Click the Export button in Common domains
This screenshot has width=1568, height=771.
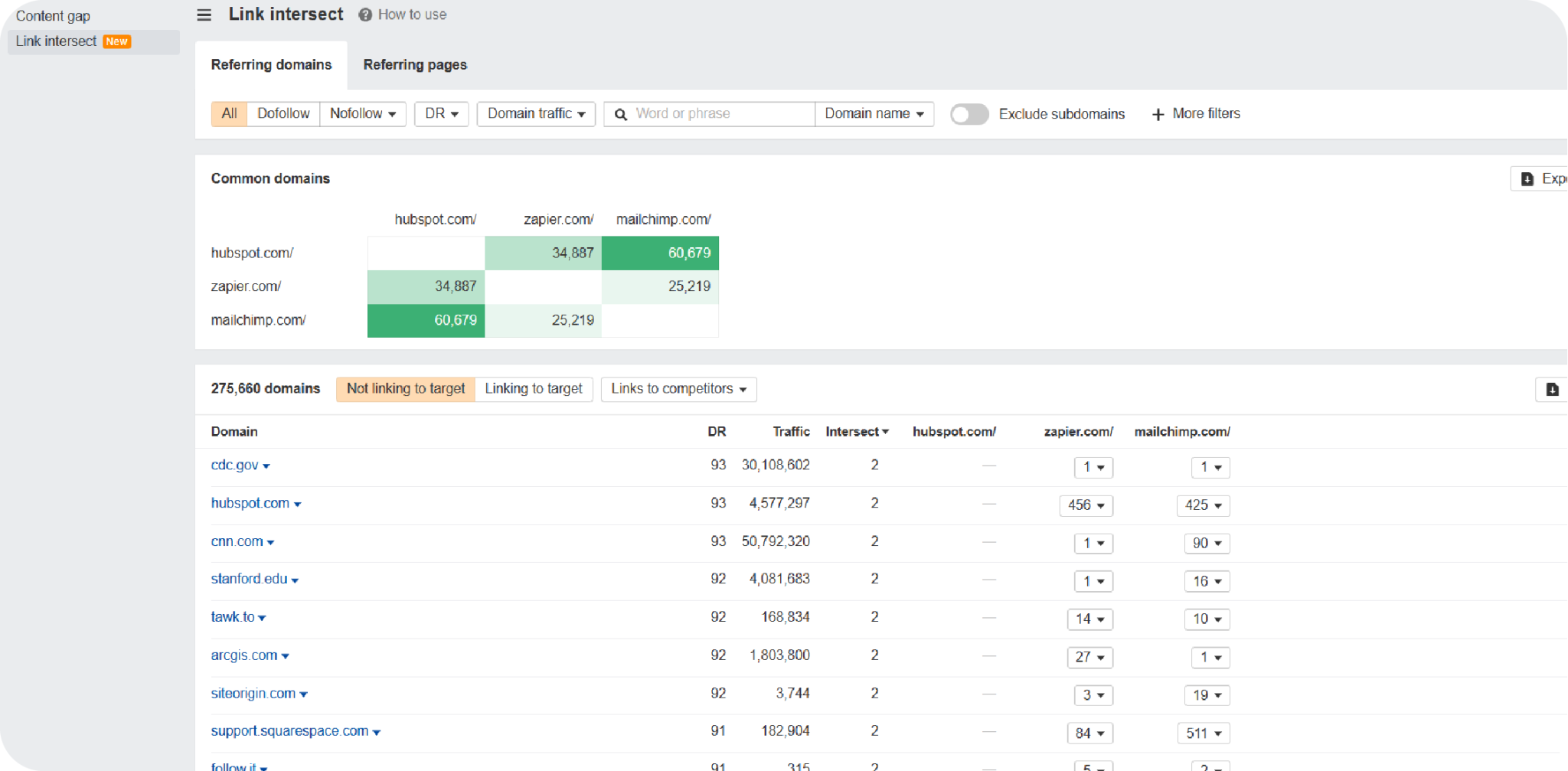[x=1540, y=178]
